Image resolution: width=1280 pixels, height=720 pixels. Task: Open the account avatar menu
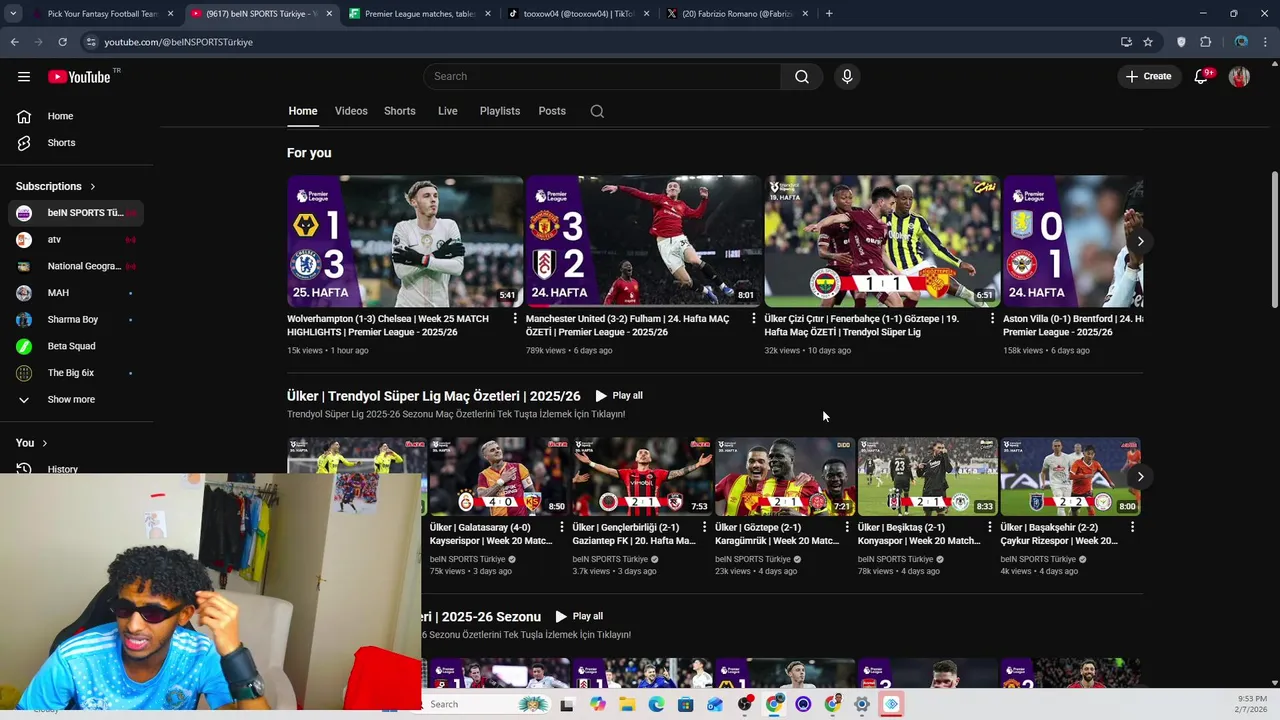[1239, 76]
